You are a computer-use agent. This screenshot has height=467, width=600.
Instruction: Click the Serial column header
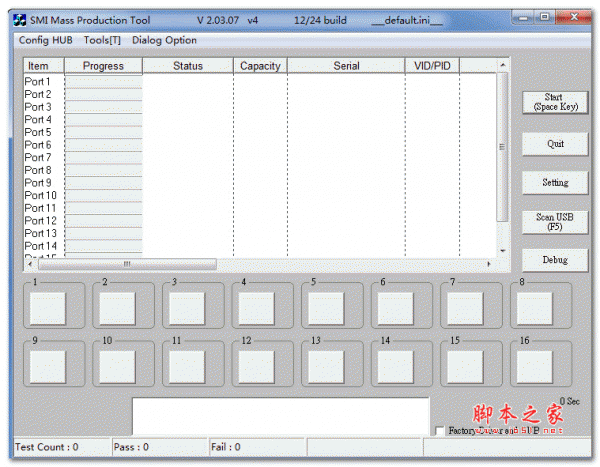(x=346, y=66)
